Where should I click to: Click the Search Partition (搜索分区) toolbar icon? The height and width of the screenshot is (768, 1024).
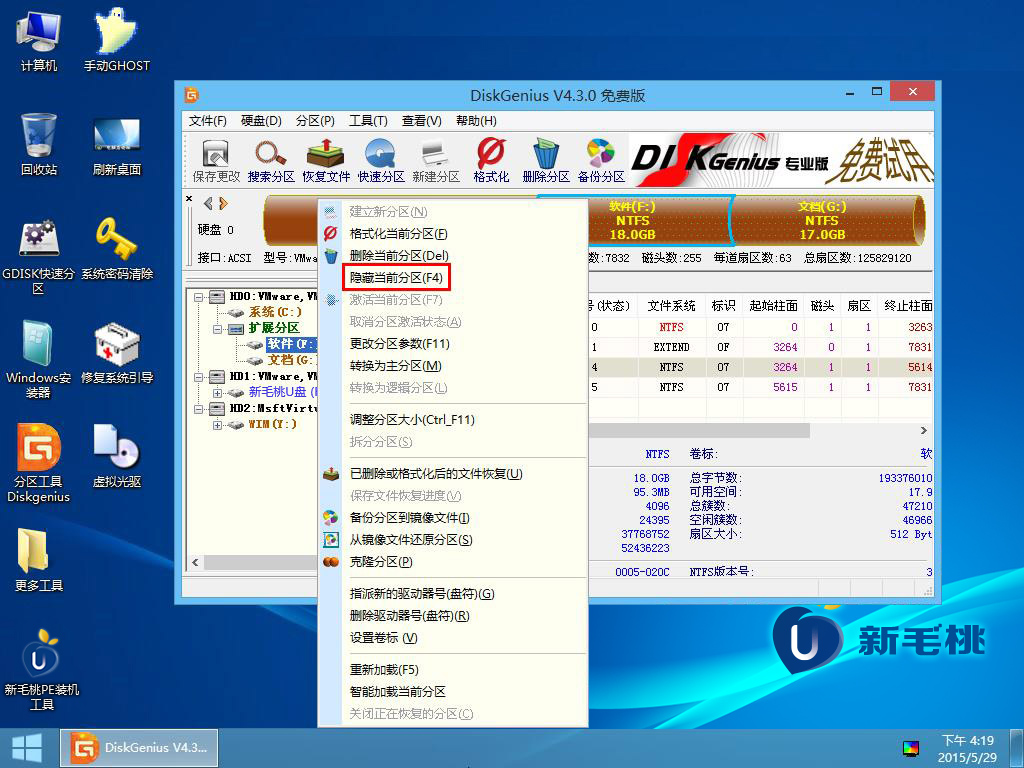(x=271, y=160)
